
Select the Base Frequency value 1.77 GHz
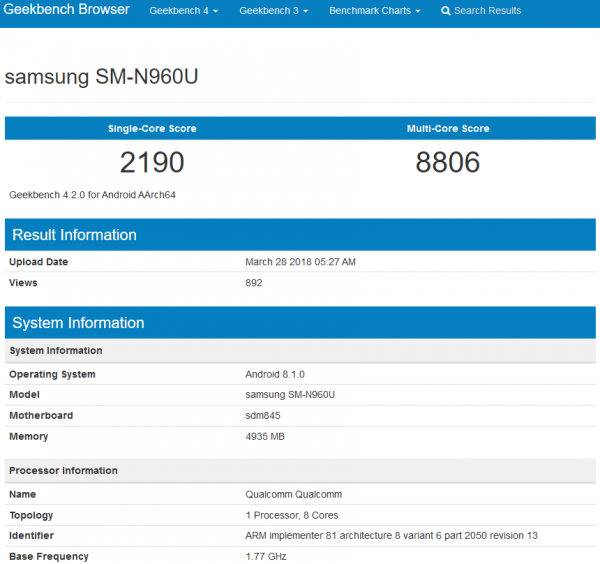(266, 556)
